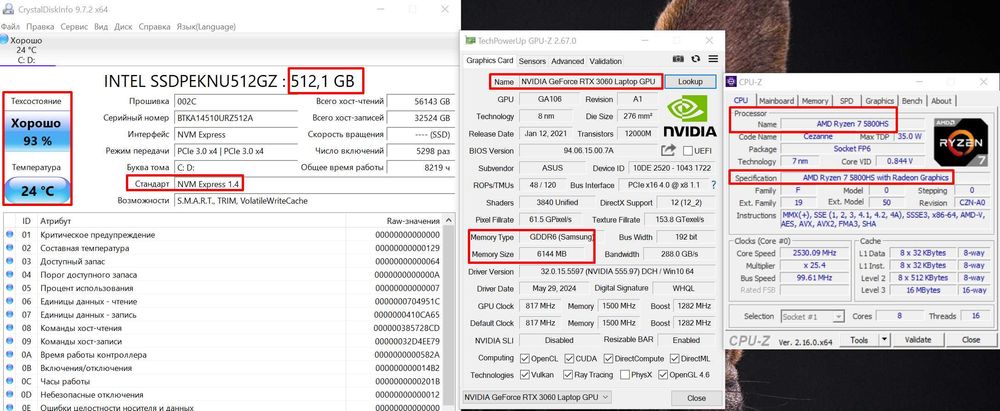Click the firmware field 002C
Viewport: 1000px width, 411px height.
click(235, 101)
